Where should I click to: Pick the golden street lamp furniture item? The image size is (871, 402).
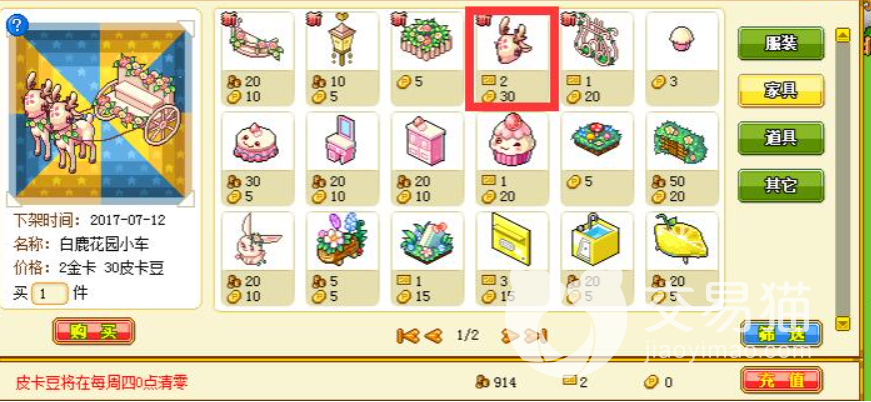pos(342,58)
